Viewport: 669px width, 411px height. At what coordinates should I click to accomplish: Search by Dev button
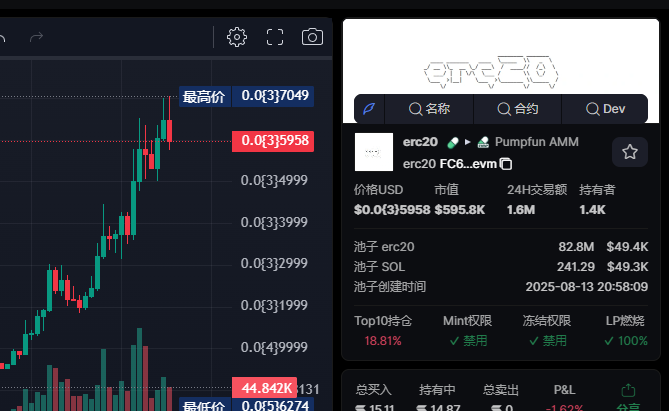(605, 109)
